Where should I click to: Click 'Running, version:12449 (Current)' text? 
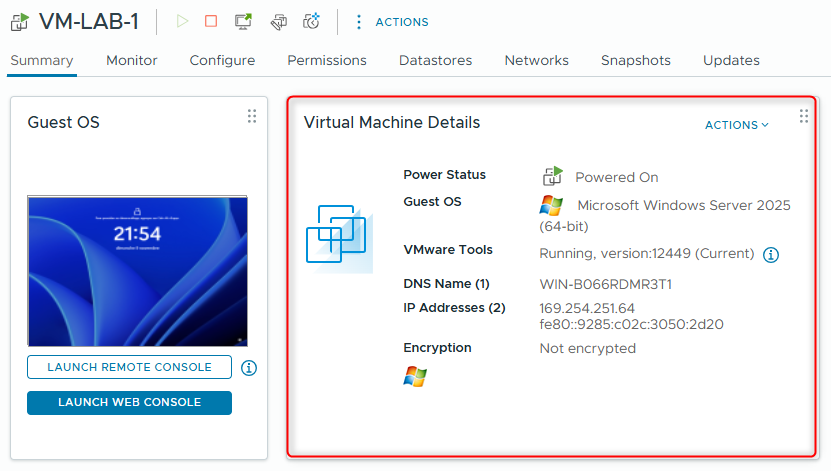click(x=647, y=254)
